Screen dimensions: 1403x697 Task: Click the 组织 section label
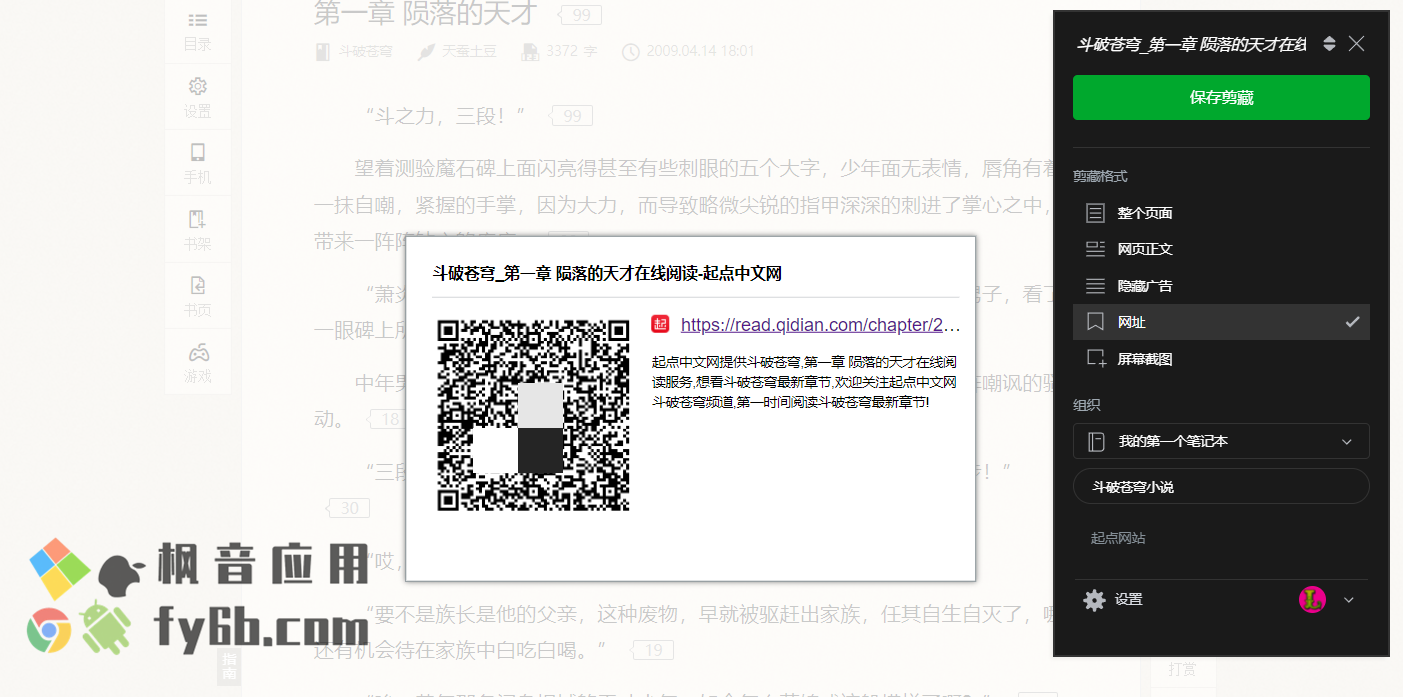point(1086,405)
